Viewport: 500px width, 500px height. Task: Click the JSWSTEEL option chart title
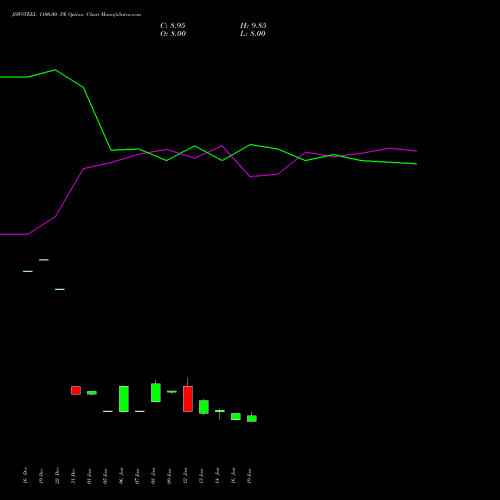coord(76,15)
